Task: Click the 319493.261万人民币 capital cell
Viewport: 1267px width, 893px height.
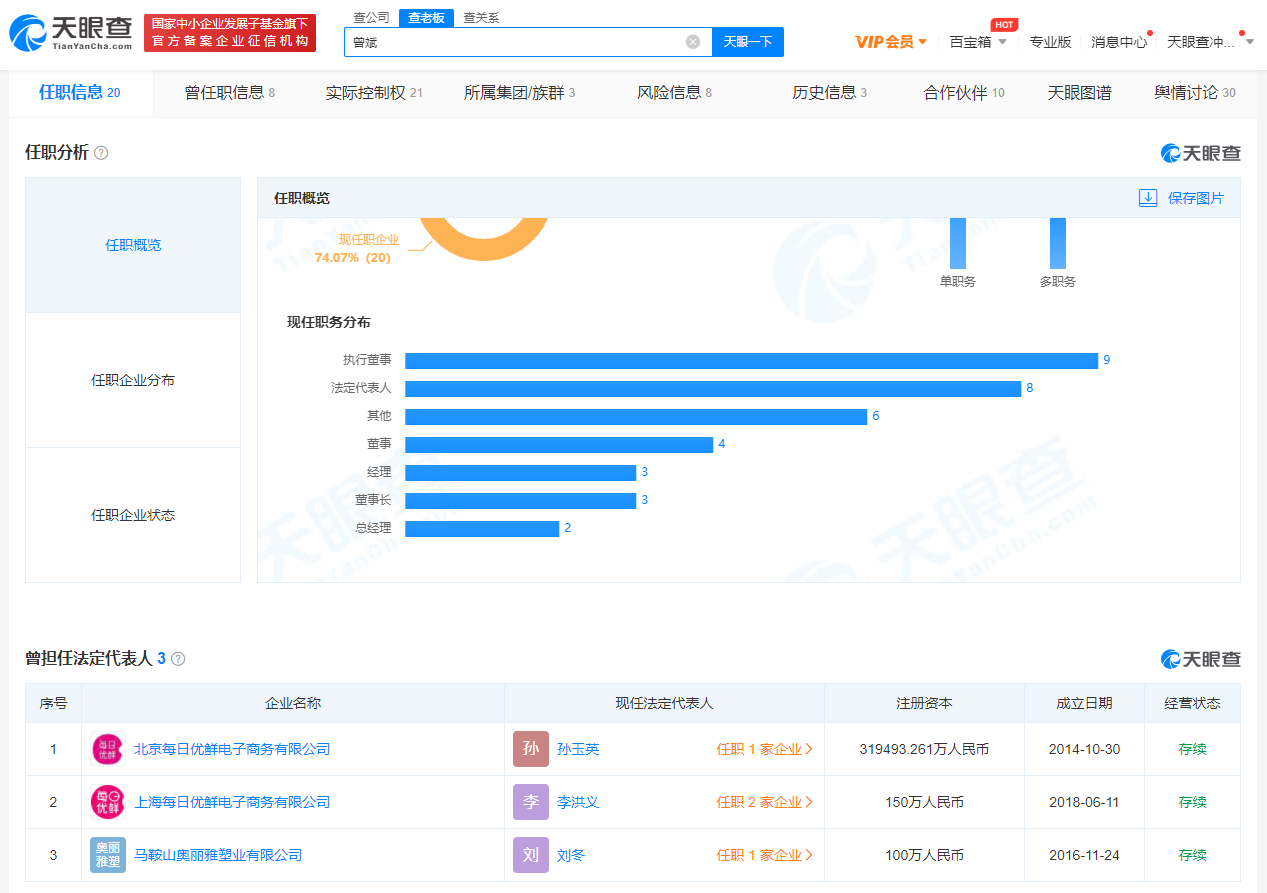Action: pos(924,749)
